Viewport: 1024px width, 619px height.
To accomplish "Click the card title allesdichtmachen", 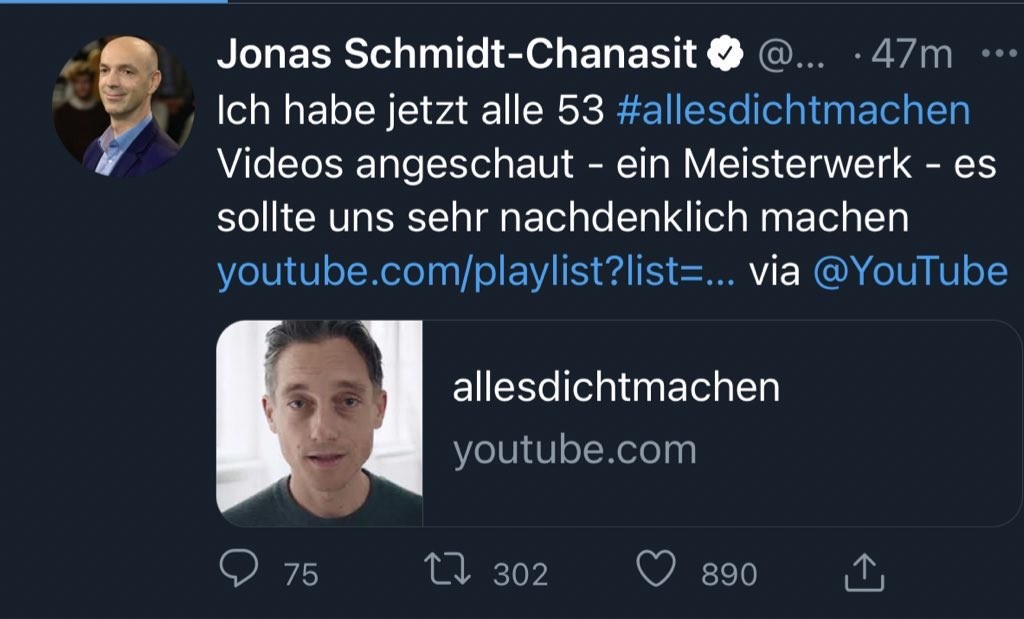I will [615, 387].
